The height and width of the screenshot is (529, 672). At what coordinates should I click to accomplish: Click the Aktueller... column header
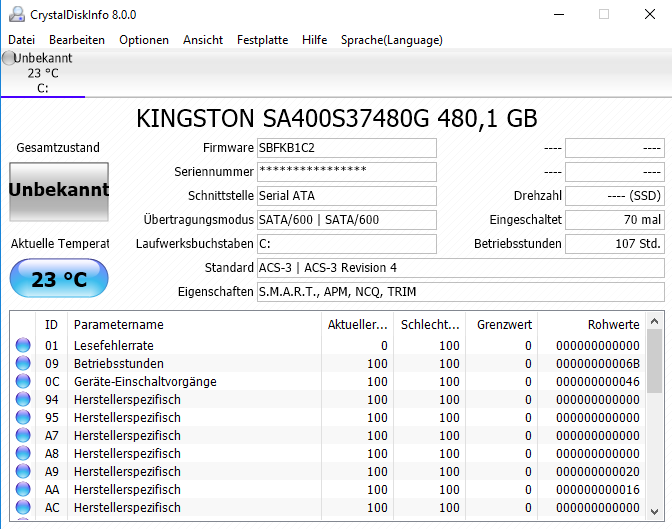click(x=357, y=325)
